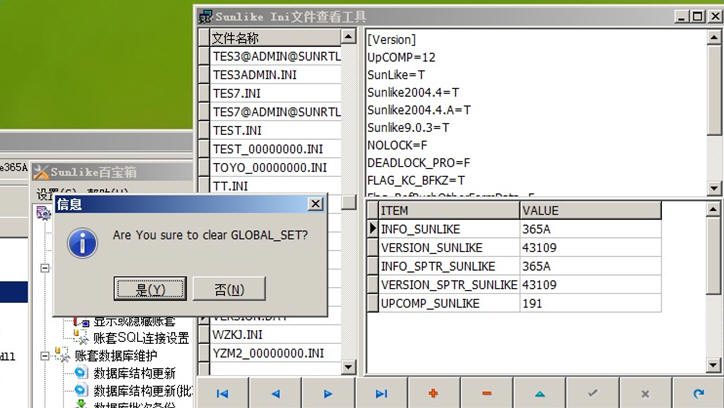Select the VERSION_SPTR_SUNLIKE item cell
Image resolution: width=724 pixels, height=408 pixels.
click(x=449, y=285)
